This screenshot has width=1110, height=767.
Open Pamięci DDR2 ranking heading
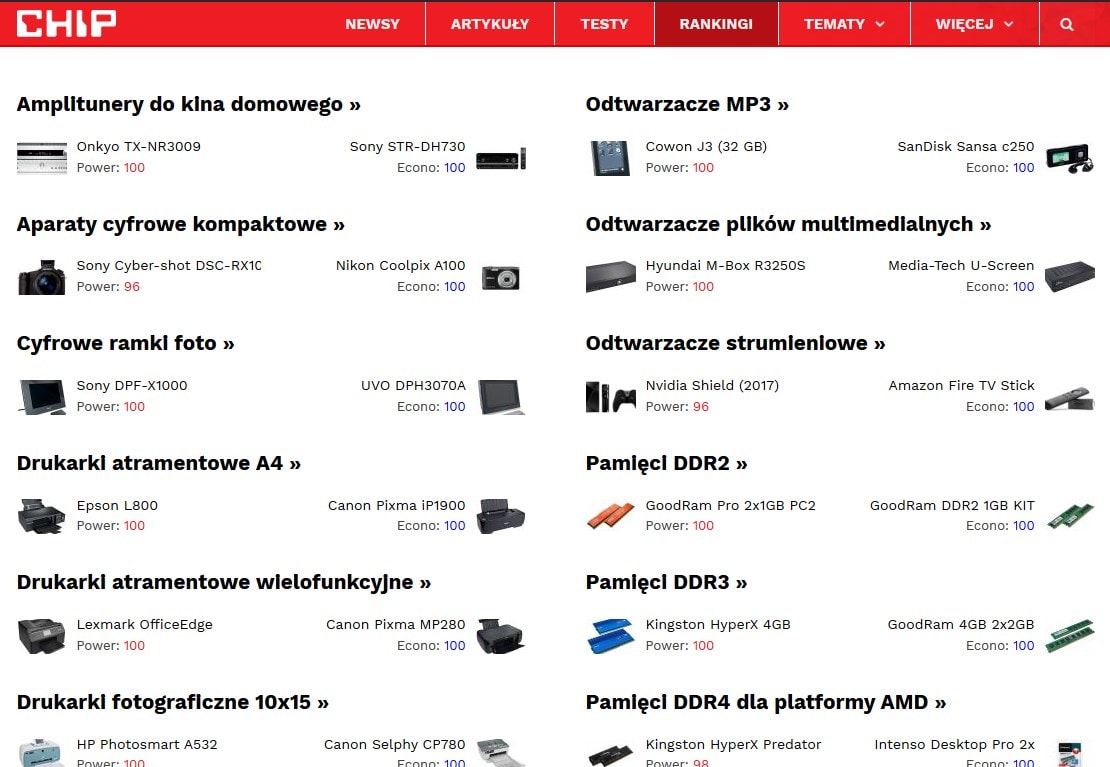pyautogui.click(x=666, y=463)
